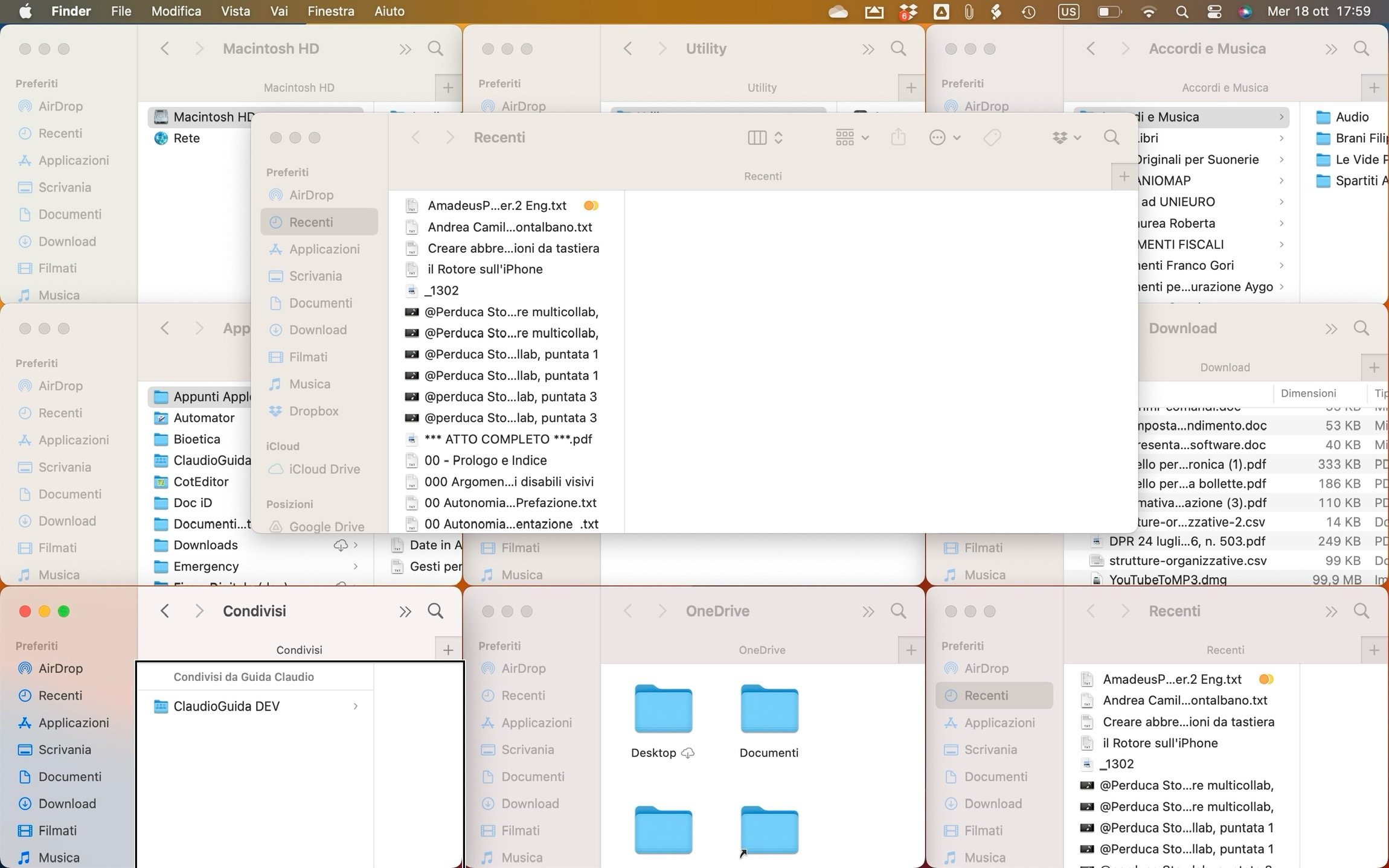Click the Time Machine icon in menu bar

[x=1028, y=11]
